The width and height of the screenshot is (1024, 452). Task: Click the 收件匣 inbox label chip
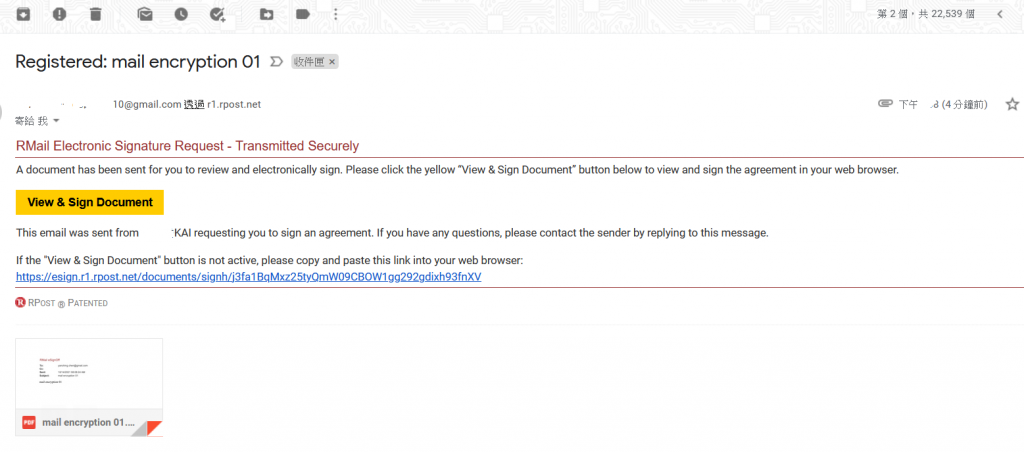pos(309,62)
